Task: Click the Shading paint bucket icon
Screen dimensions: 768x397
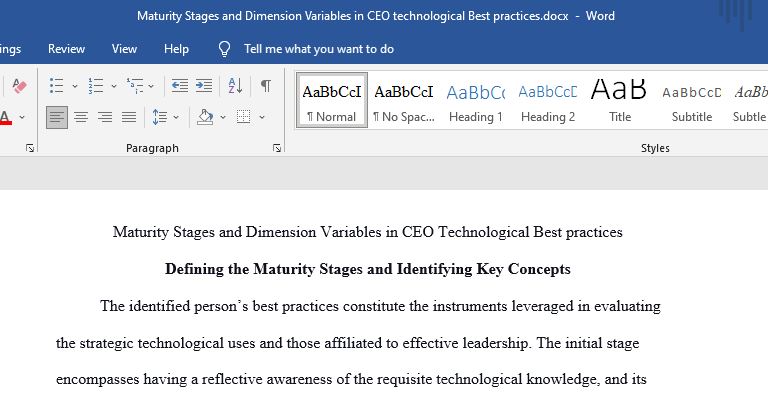Action: (205, 117)
